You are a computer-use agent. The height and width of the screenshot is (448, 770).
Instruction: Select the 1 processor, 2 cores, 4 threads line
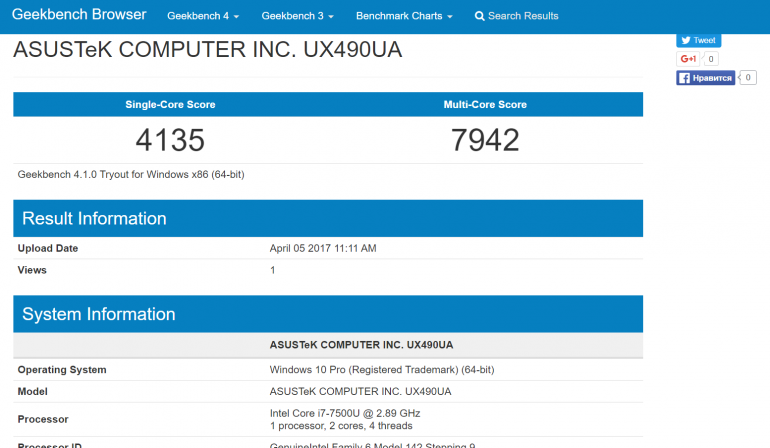click(x=341, y=426)
